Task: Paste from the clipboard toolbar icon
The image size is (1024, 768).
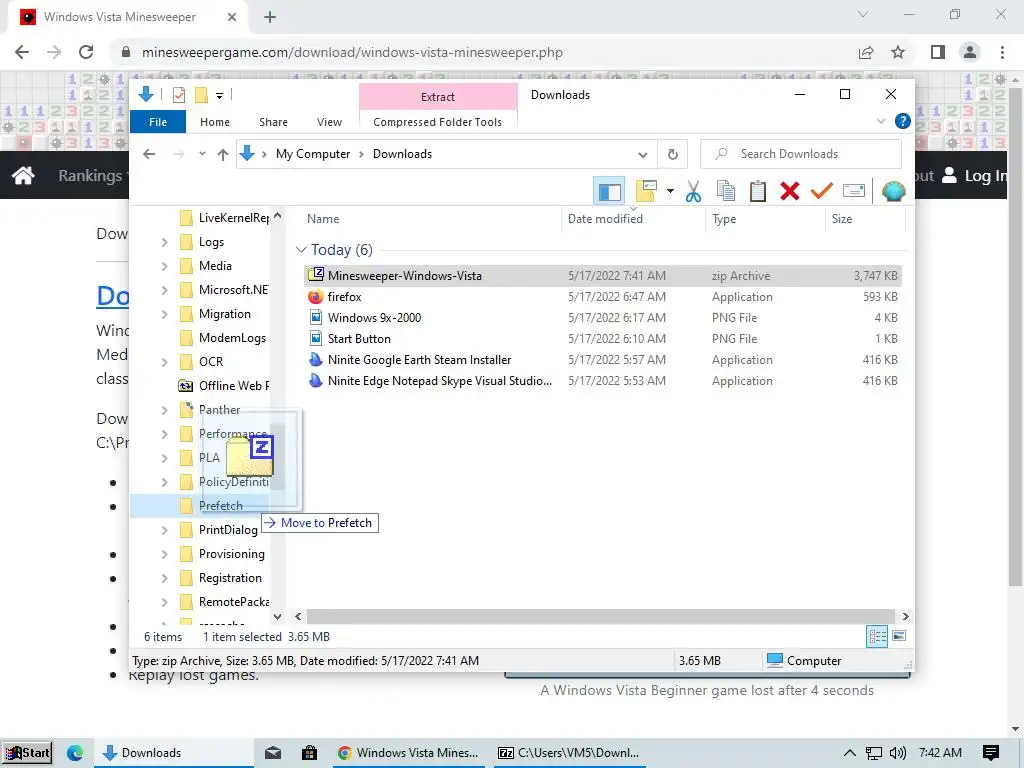Action: pos(758,191)
